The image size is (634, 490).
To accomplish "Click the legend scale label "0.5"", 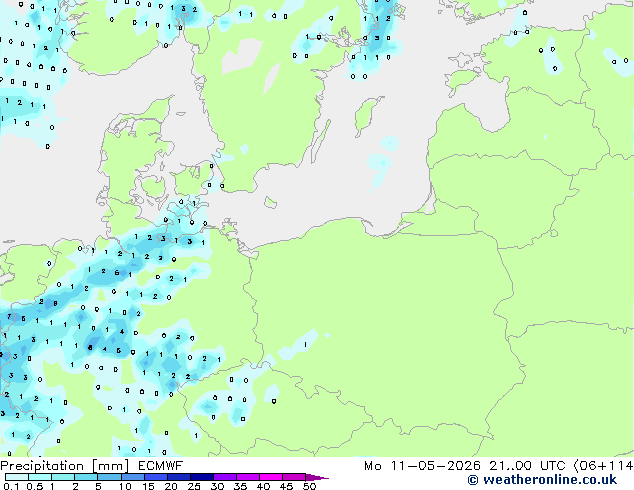I will pos(35,486).
